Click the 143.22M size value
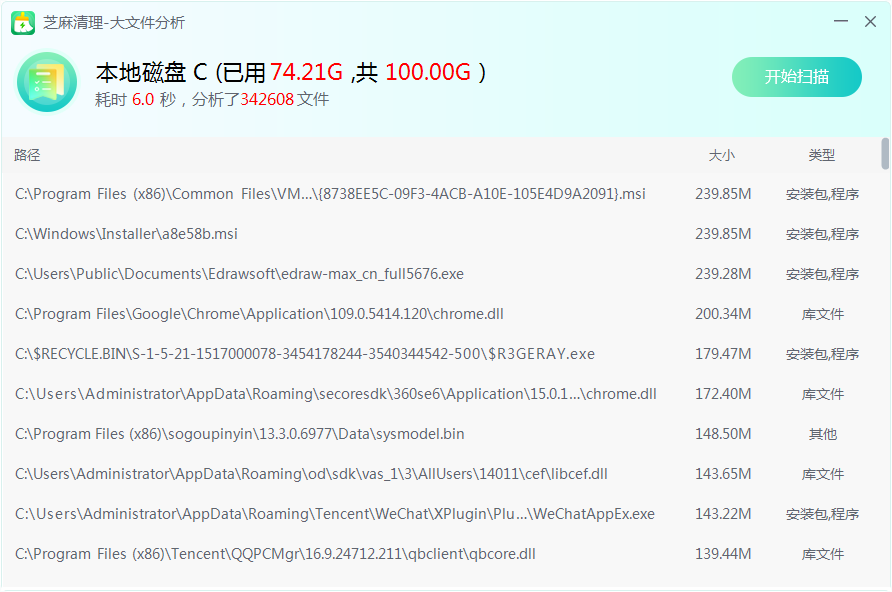The image size is (892, 592). 723,514
